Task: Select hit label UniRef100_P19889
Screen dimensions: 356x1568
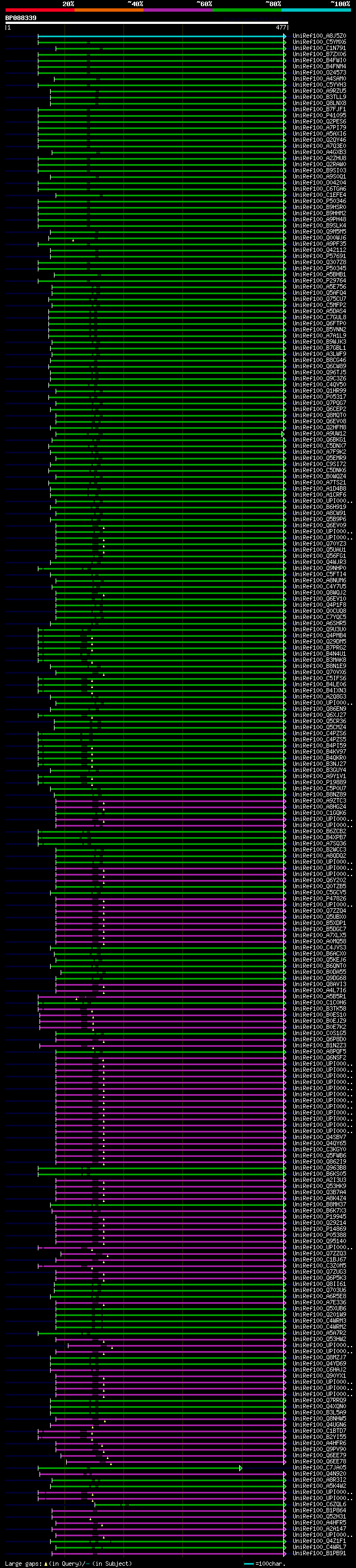Action: tap(319, 782)
